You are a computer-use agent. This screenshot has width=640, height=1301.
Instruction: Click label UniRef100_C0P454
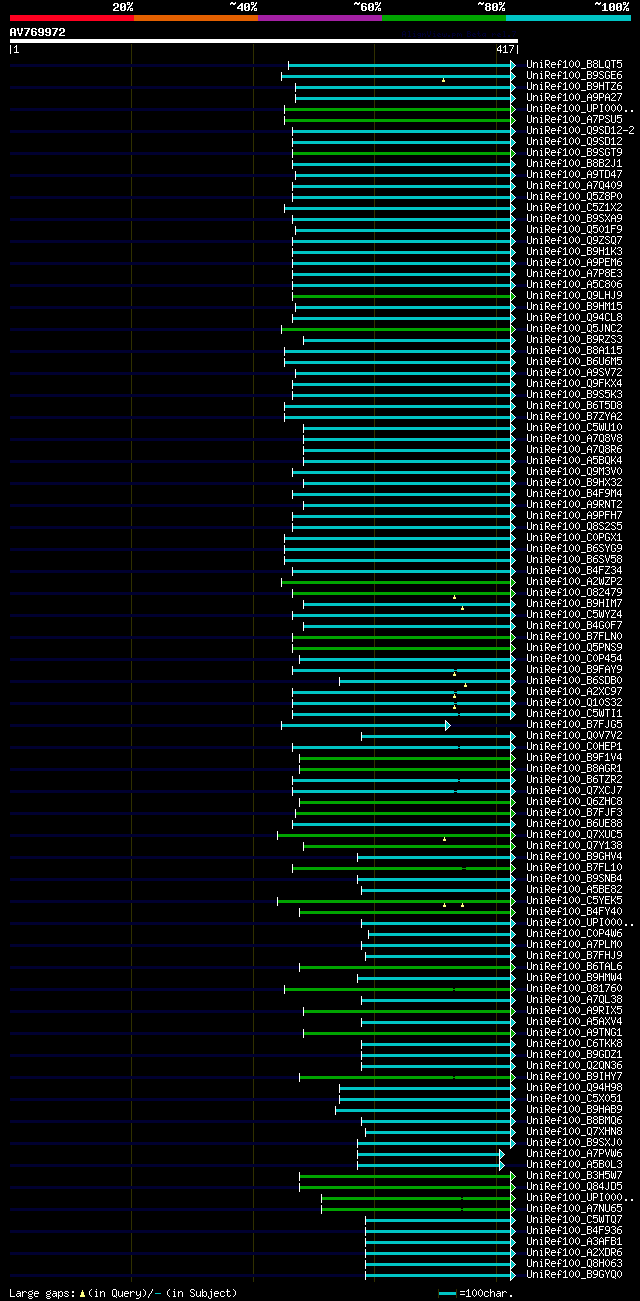(574, 658)
